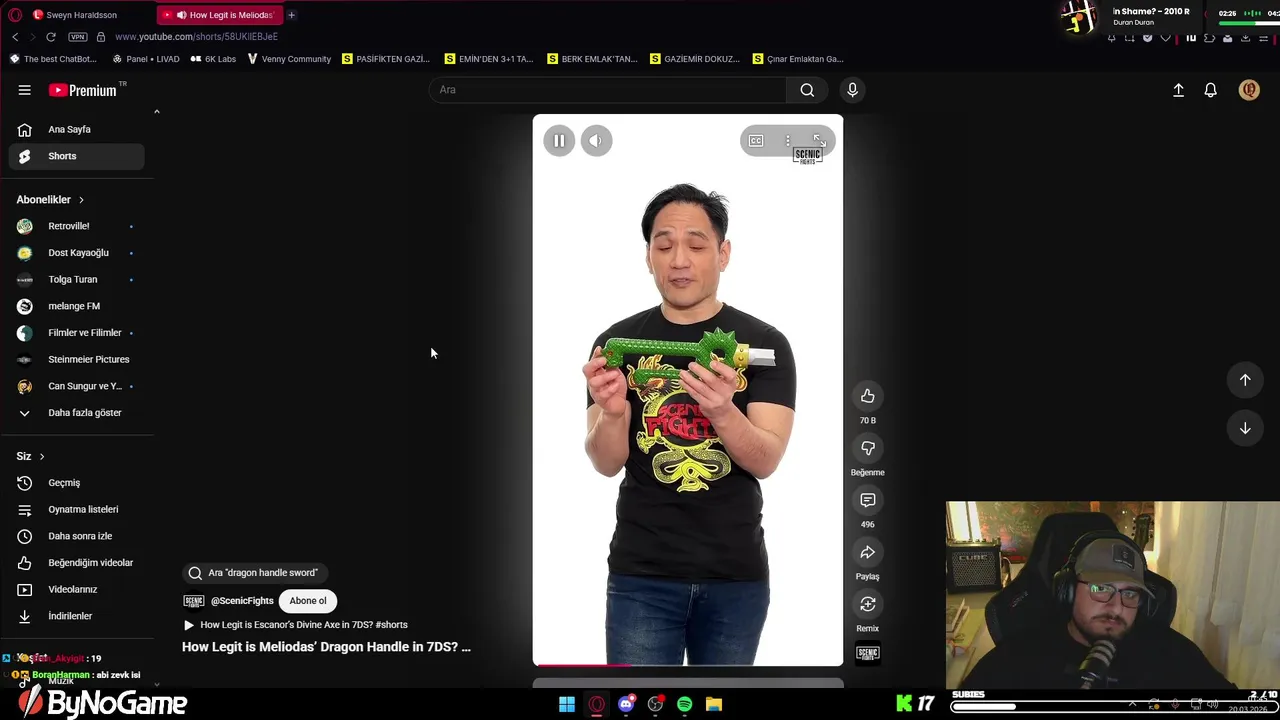Click the search magnifier button
This screenshot has height=720, width=1280.
[x=807, y=90]
